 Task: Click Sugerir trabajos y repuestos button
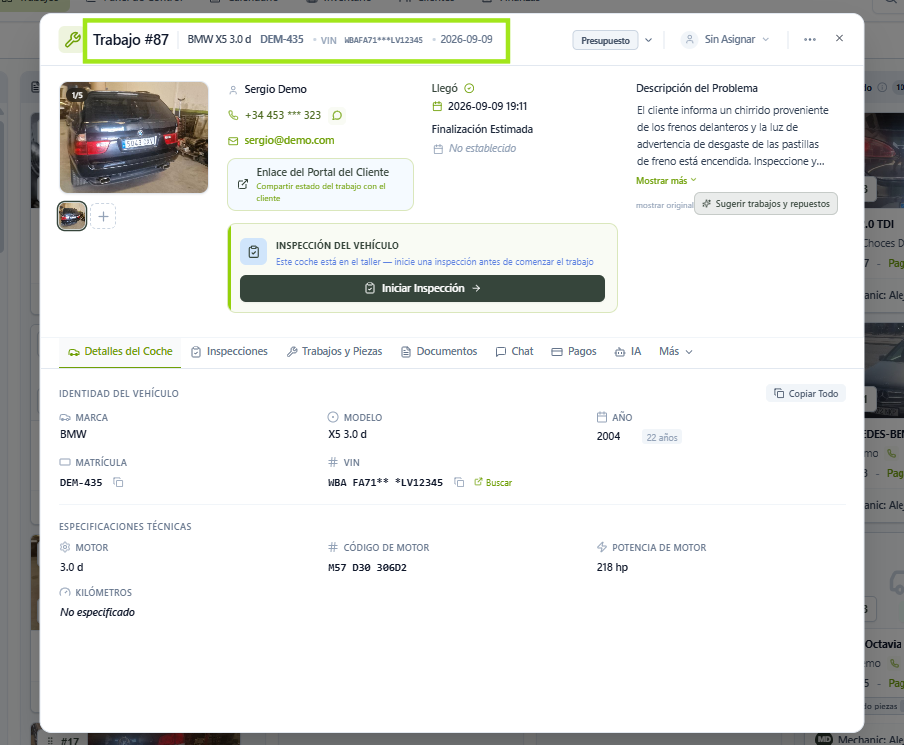click(x=766, y=204)
